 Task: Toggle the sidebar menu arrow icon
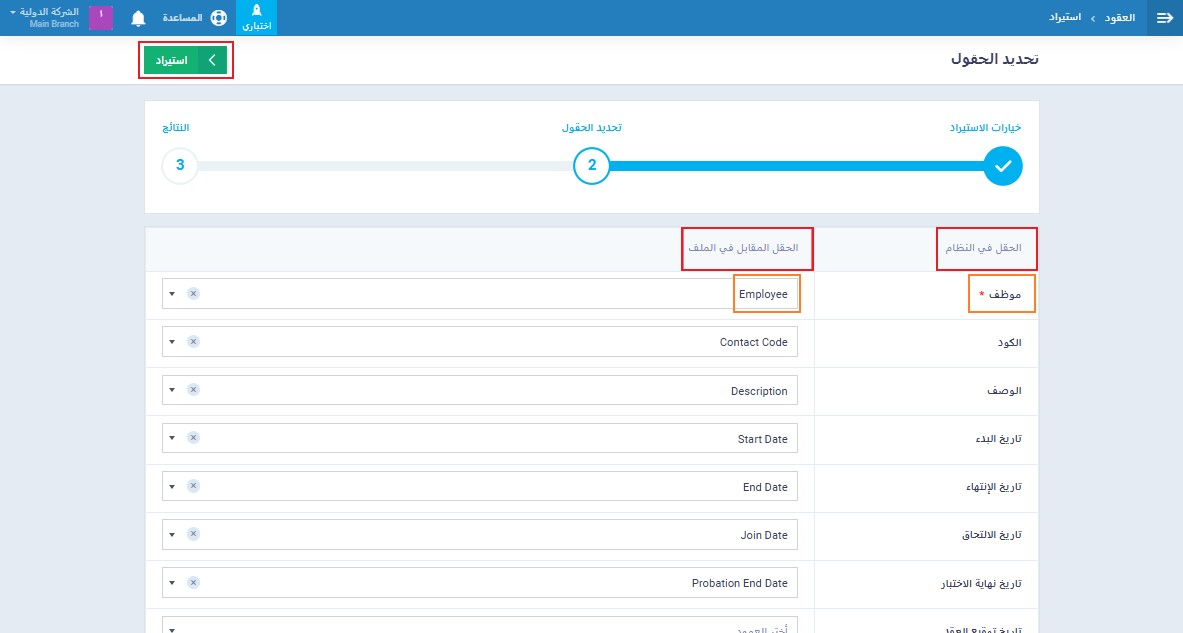1164,18
